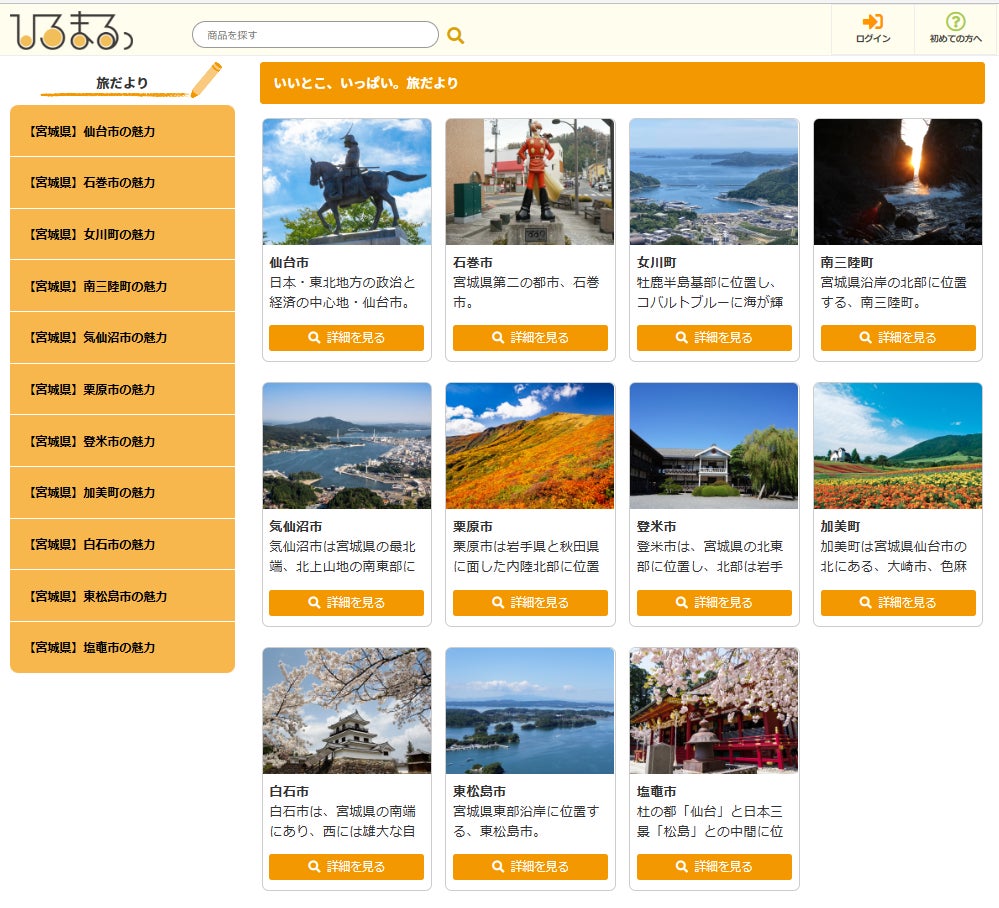Click the orange search magnifier icon
The height and width of the screenshot is (908, 999).
(x=456, y=36)
